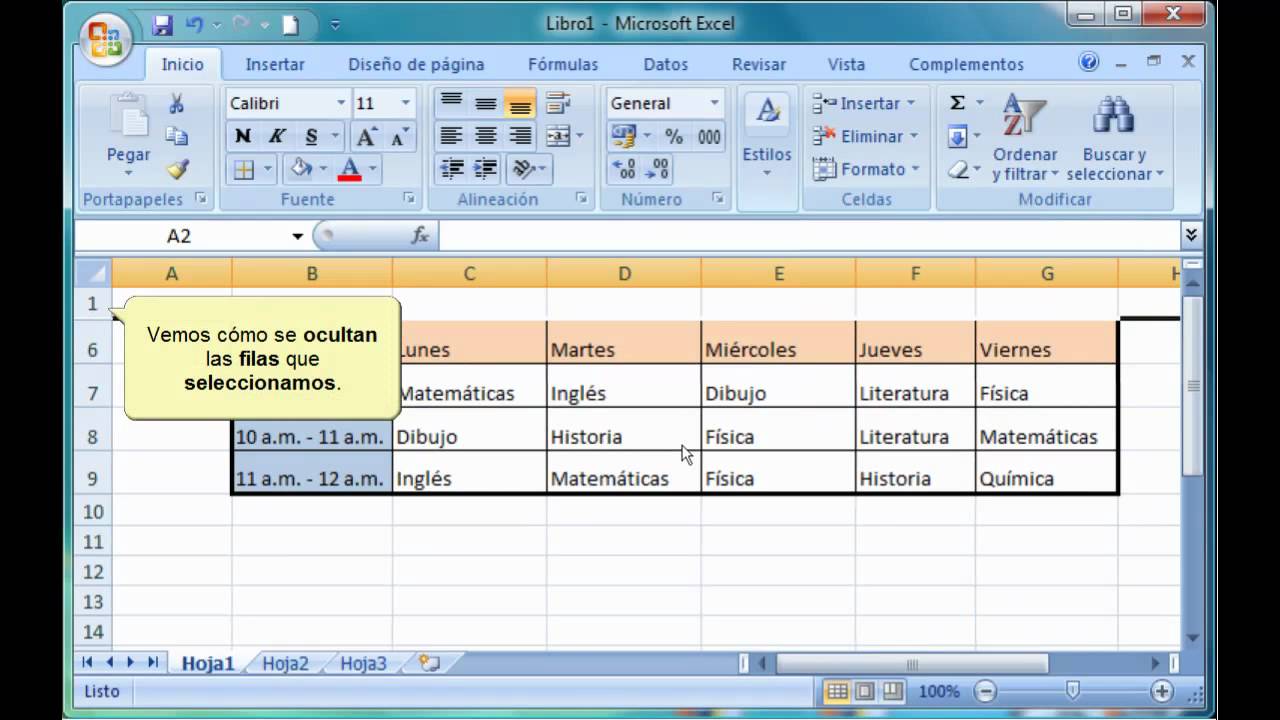1280x720 pixels.
Task: Apply the fill color bucket
Action: [300, 170]
